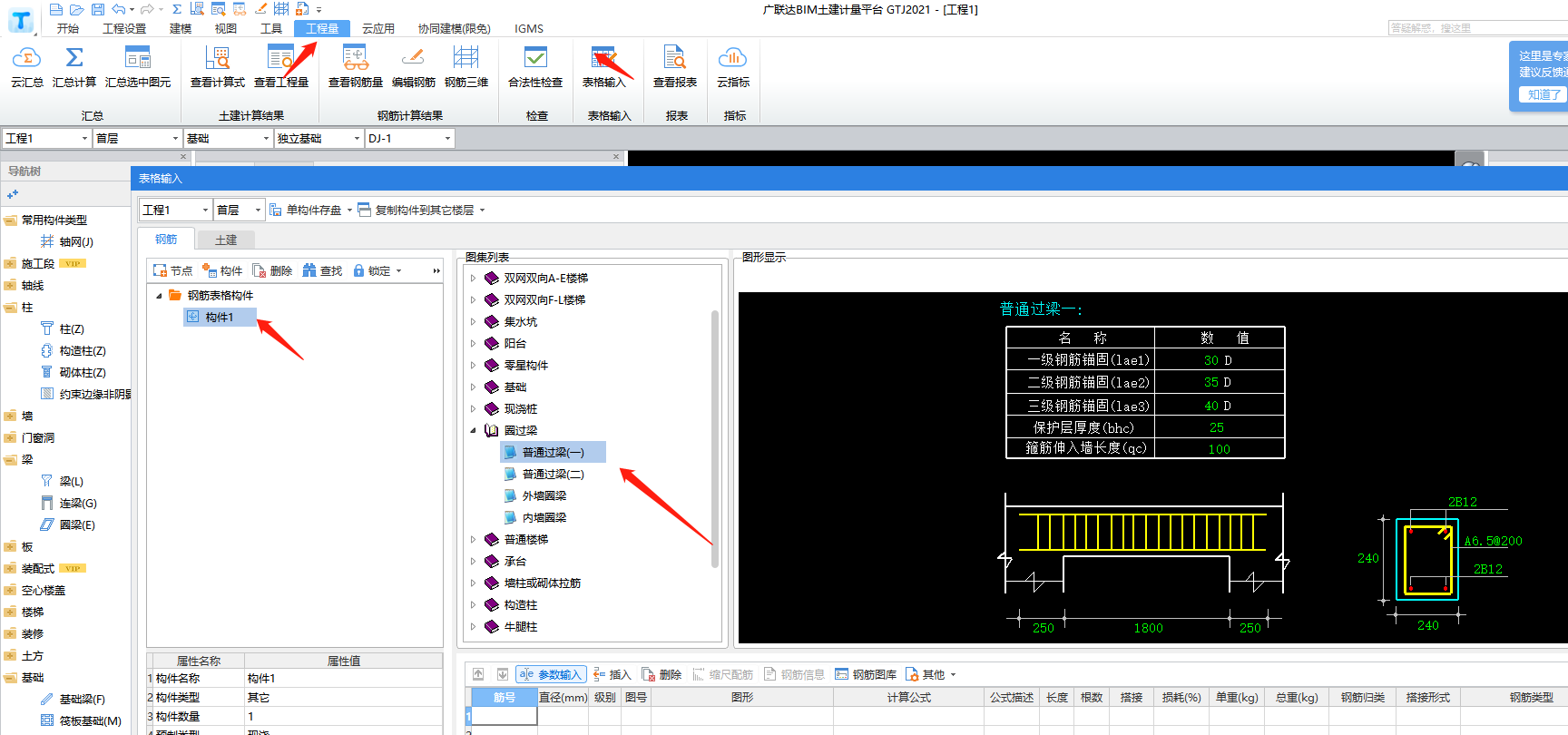Click the 筋号 cell in first row
This screenshot has width=1568, height=735.
[505, 716]
